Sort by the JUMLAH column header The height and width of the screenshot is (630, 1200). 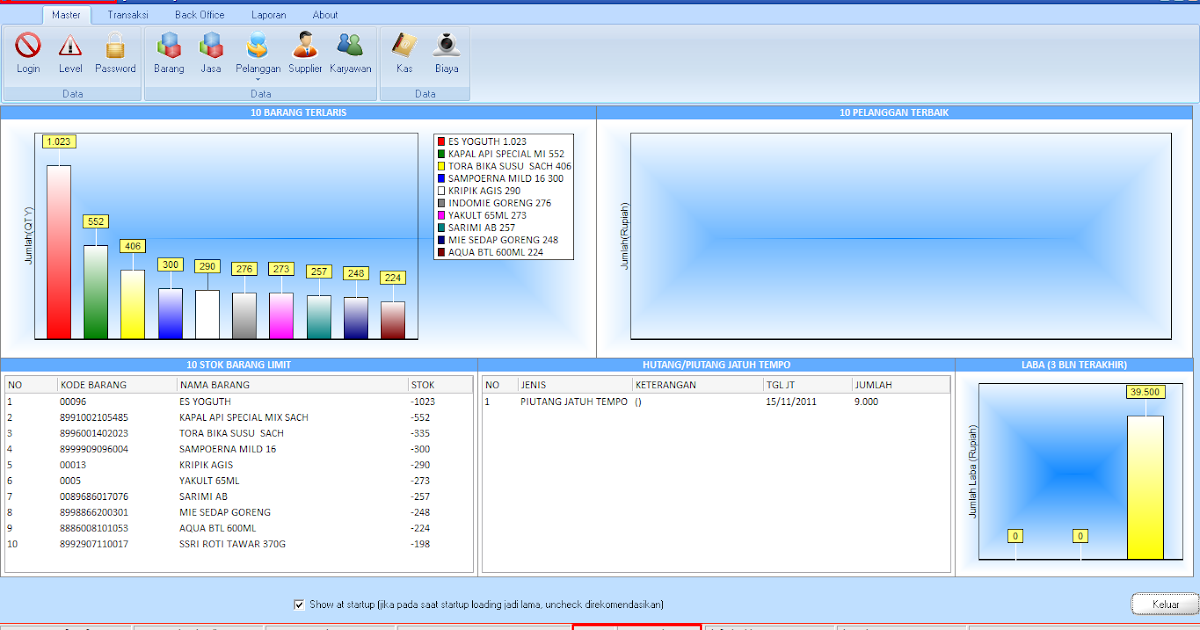click(899, 384)
